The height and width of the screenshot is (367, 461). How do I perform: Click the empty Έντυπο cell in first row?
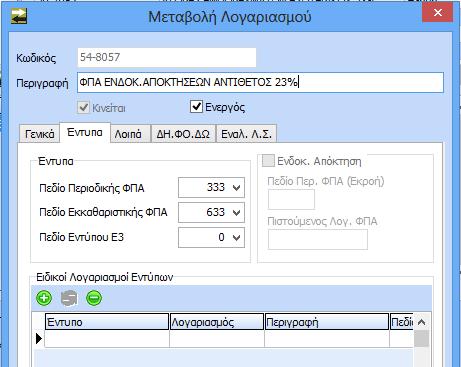coord(107,339)
